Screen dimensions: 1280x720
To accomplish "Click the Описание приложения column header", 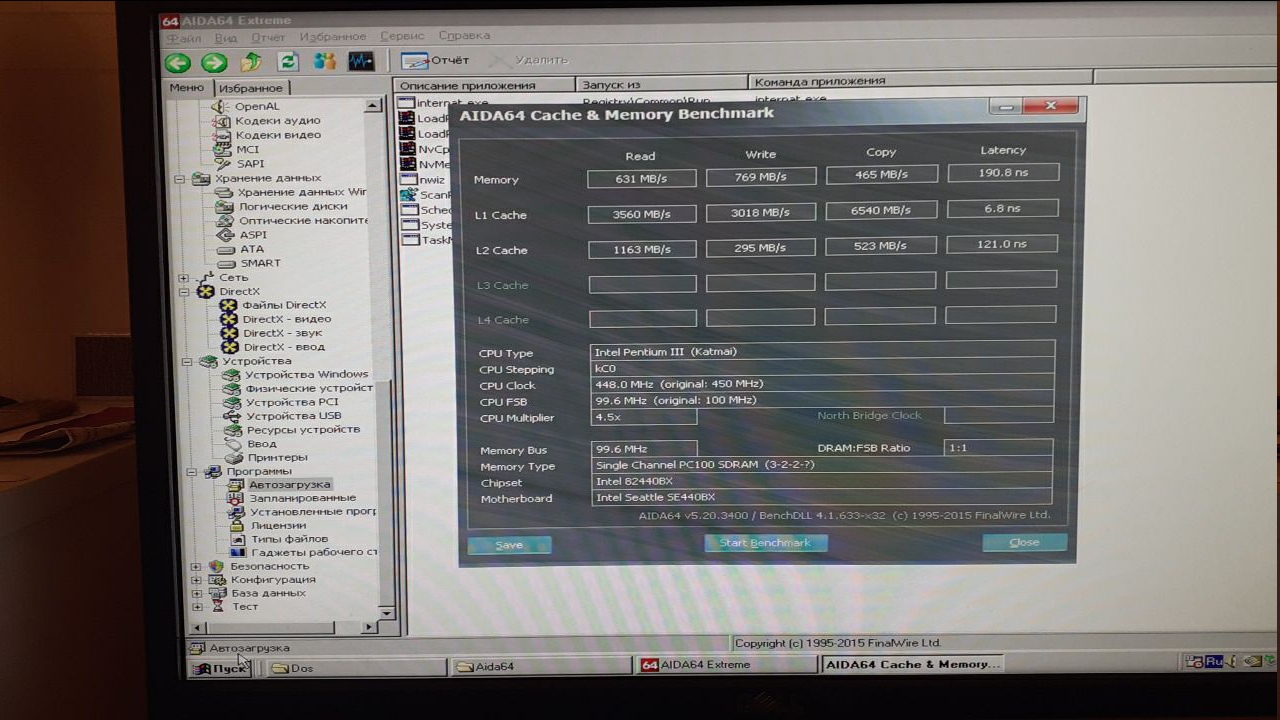I will click(485, 85).
